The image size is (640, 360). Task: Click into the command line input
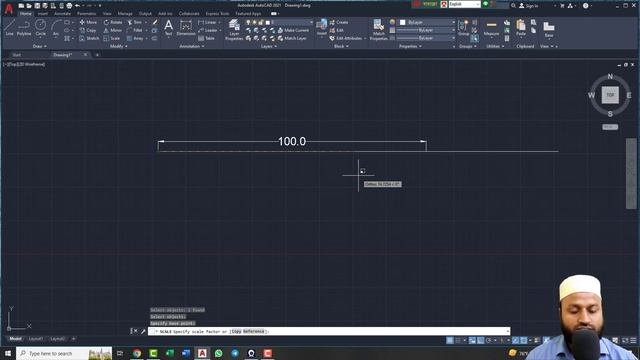[x=329, y=331]
